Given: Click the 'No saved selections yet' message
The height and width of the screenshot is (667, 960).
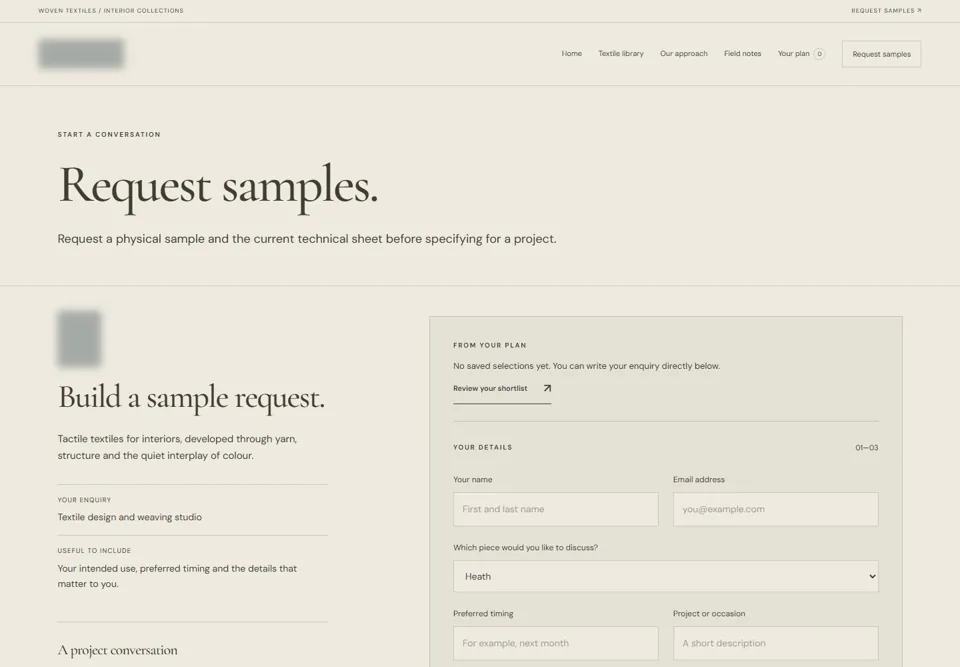Looking at the screenshot, I should (587, 366).
